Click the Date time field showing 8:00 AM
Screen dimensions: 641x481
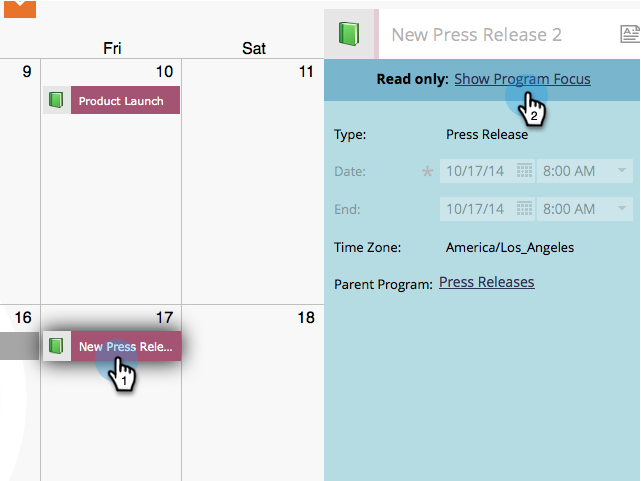pos(585,171)
